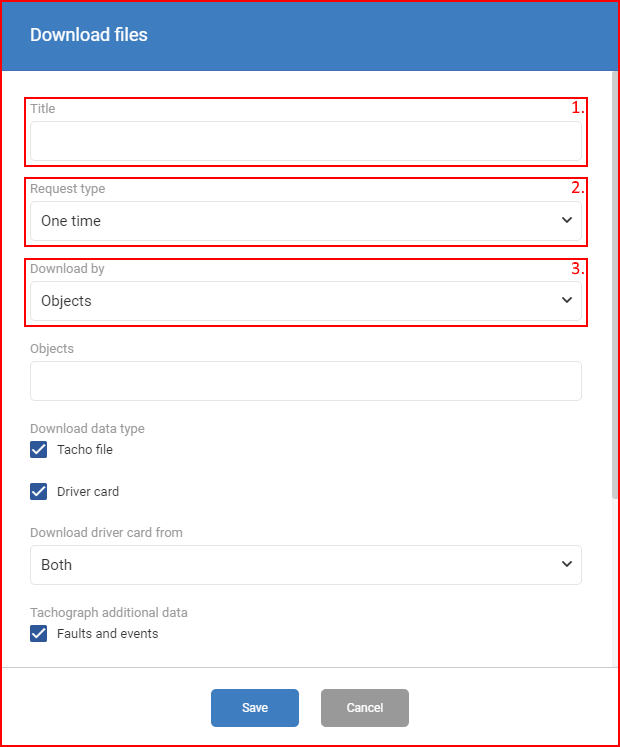Save the download request

255,708
